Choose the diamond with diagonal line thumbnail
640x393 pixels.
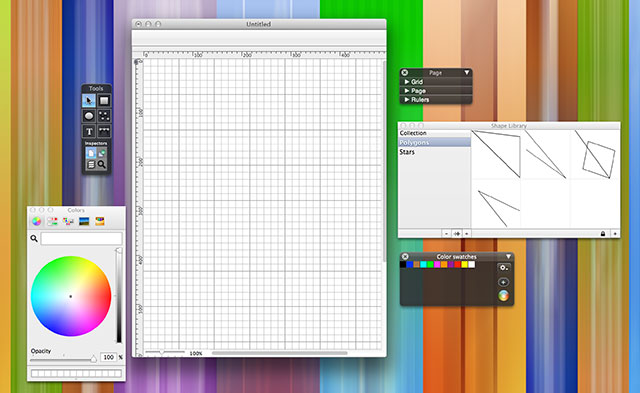595,154
